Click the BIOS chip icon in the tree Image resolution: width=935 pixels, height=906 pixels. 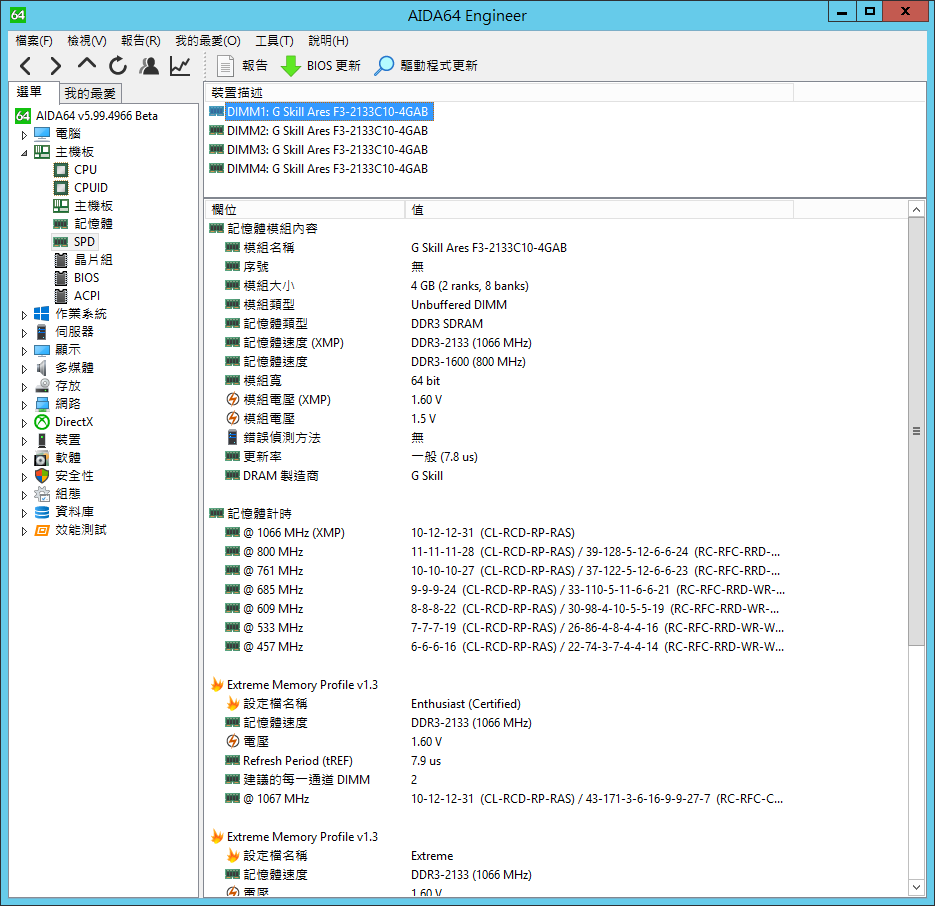[61, 278]
